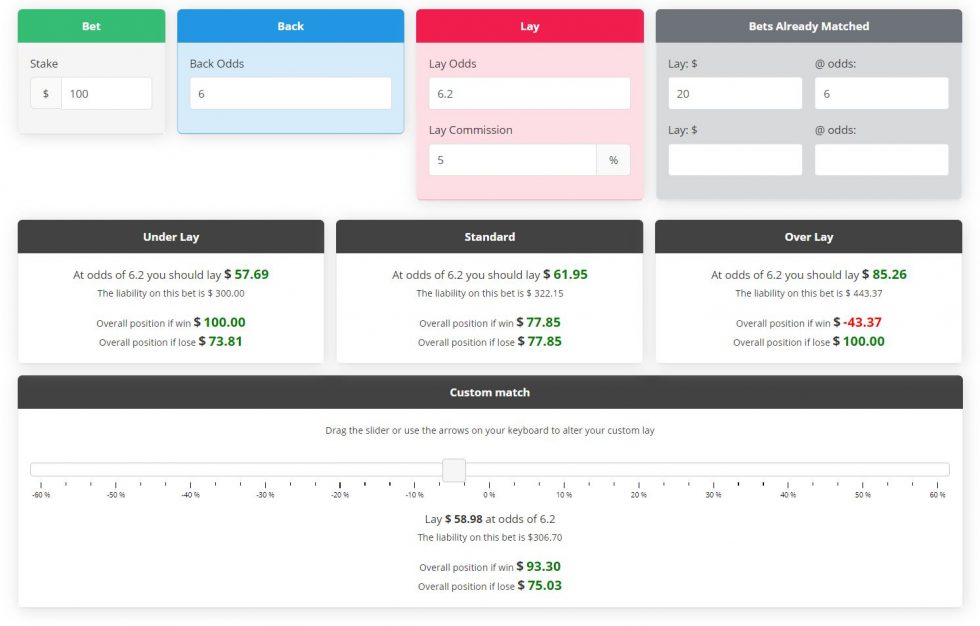
Task: Select the Lay Odds input field
Action: (x=529, y=94)
